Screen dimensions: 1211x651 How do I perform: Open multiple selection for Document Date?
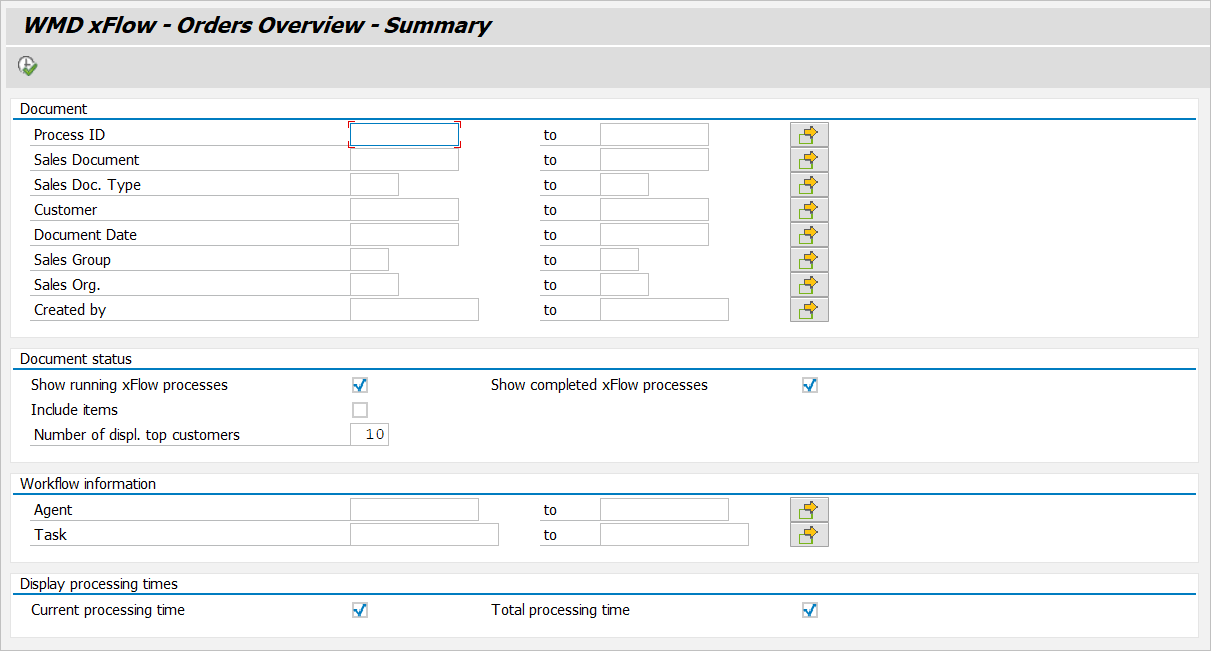[x=809, y=234]
